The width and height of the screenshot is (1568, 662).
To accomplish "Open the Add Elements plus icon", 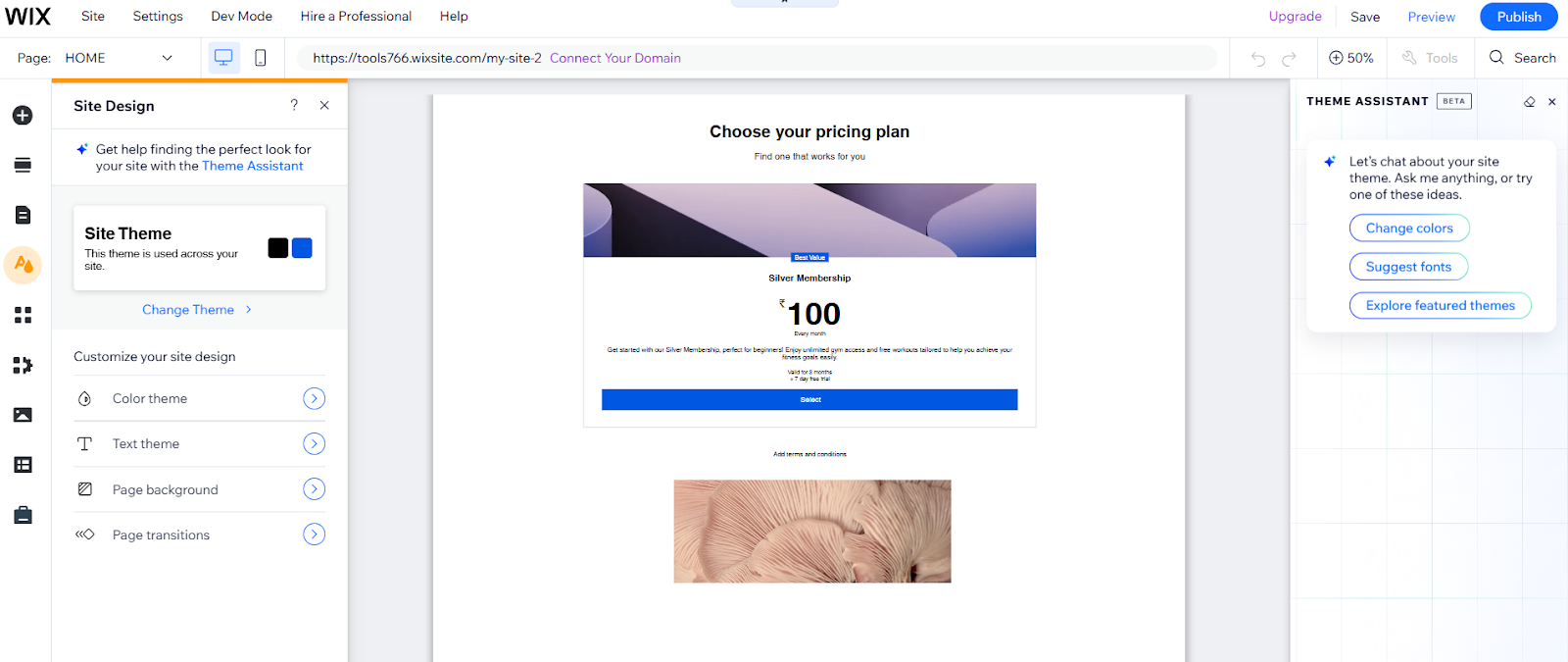I will [23, 116].
